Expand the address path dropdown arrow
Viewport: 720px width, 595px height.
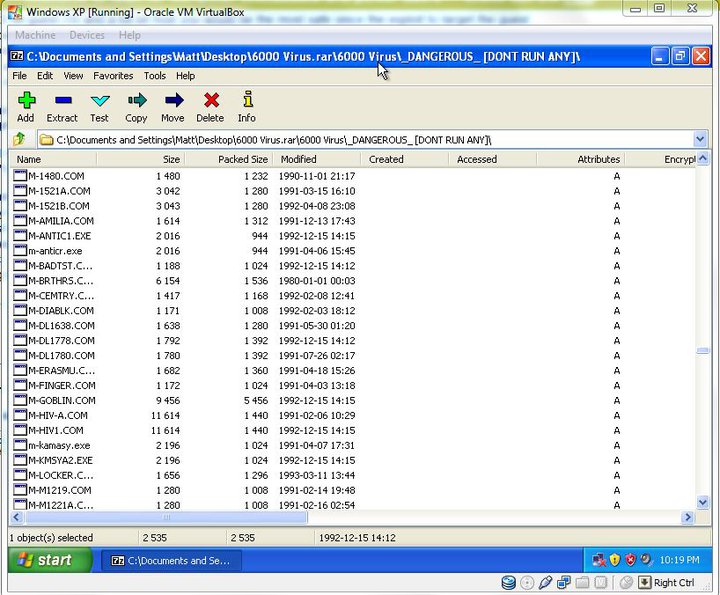click(700, 139)
